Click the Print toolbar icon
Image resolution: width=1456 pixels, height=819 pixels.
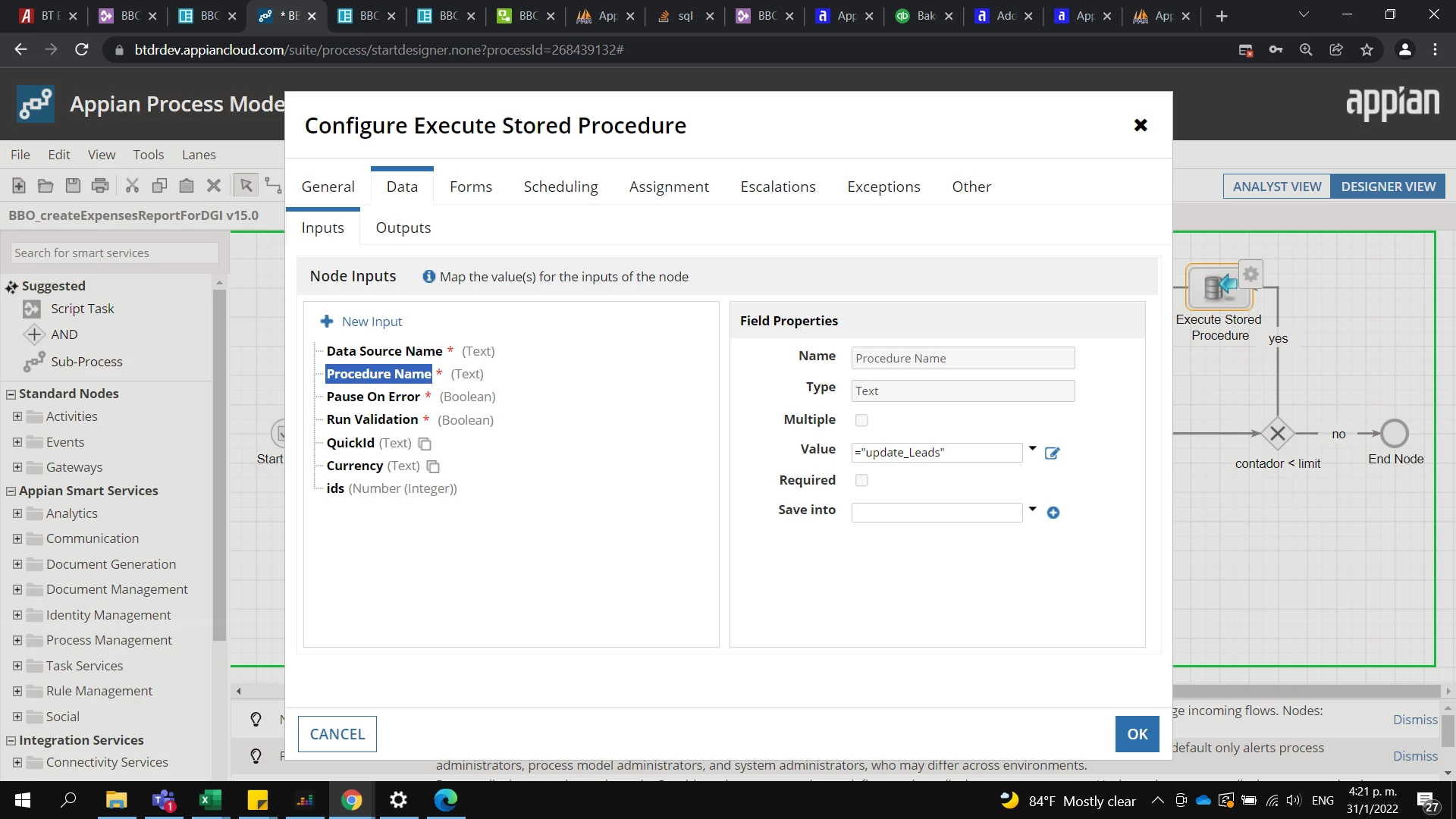(100, 186)
